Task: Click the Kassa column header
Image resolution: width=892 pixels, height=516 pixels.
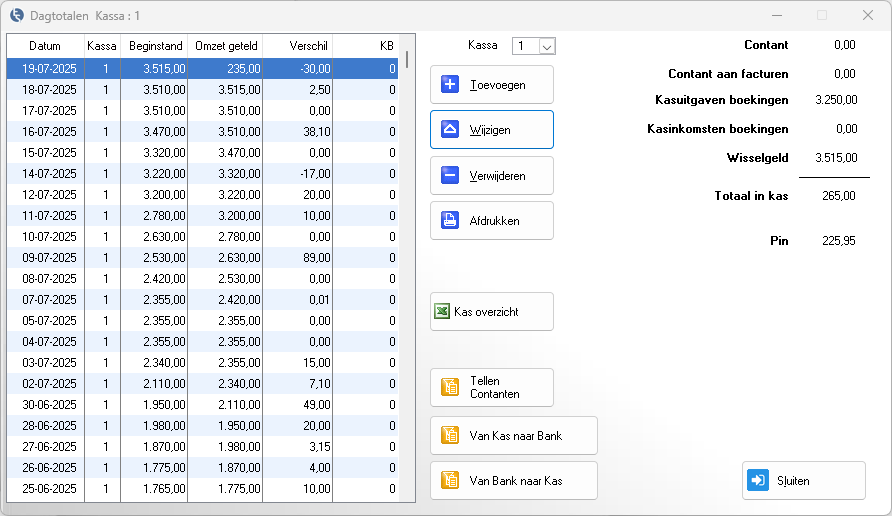Action: (x=102, y=46)
